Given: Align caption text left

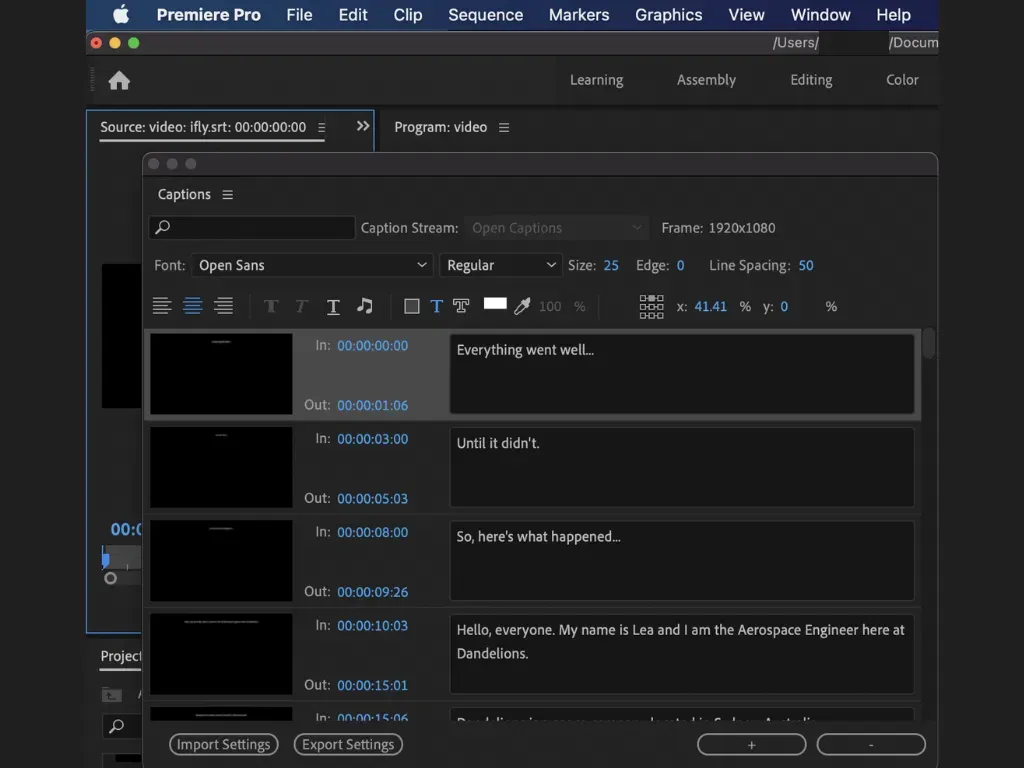Looking at the screenshot, I should (162, 306).
